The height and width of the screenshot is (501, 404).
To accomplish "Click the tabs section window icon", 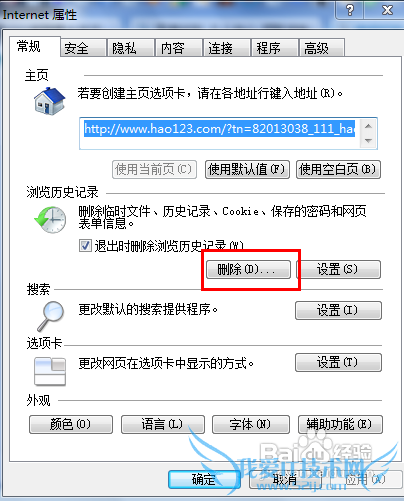I will click(50, 371).
